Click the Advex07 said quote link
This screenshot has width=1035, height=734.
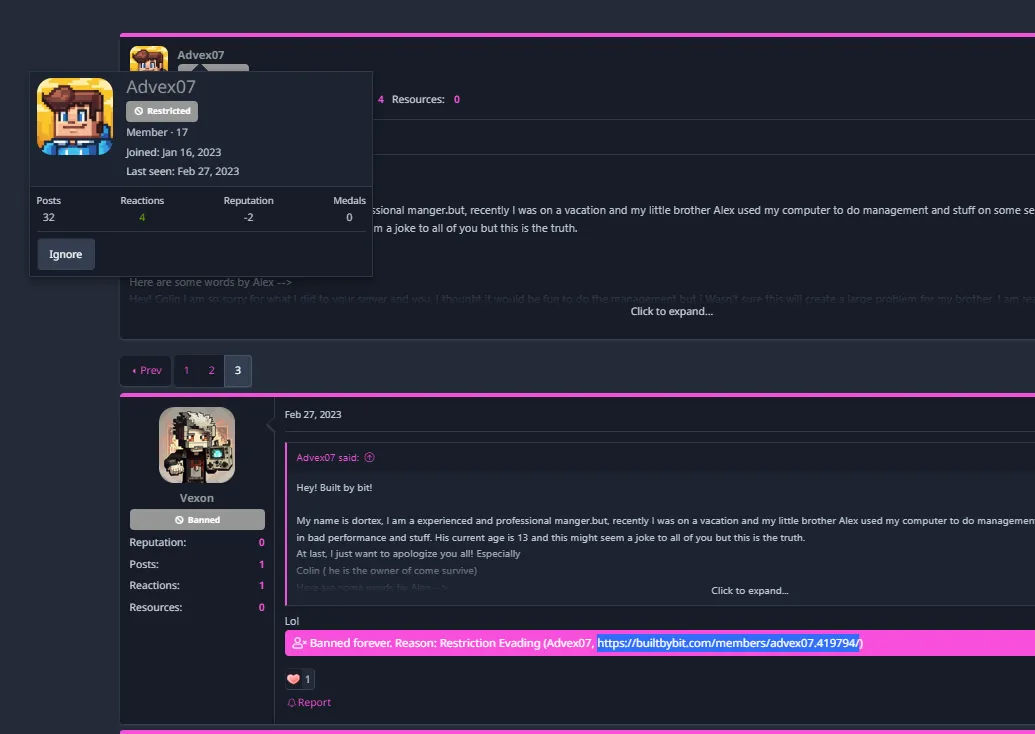click(x=327, y=457)
